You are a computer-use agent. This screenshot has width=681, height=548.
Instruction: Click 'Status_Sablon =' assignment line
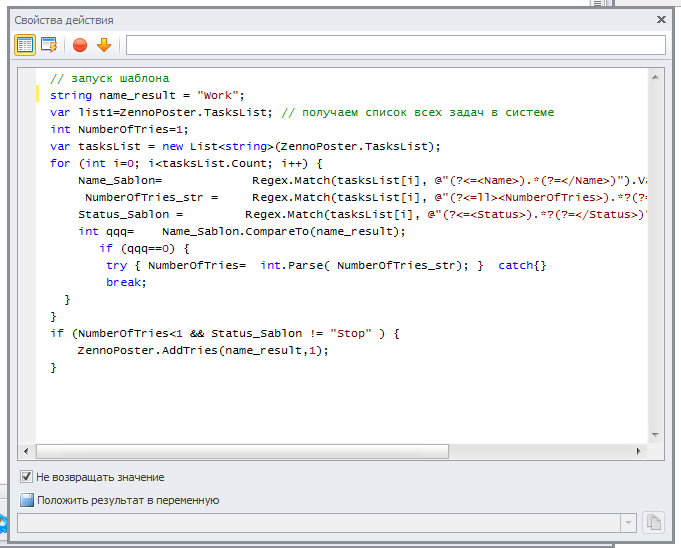(x=130, y=215)
